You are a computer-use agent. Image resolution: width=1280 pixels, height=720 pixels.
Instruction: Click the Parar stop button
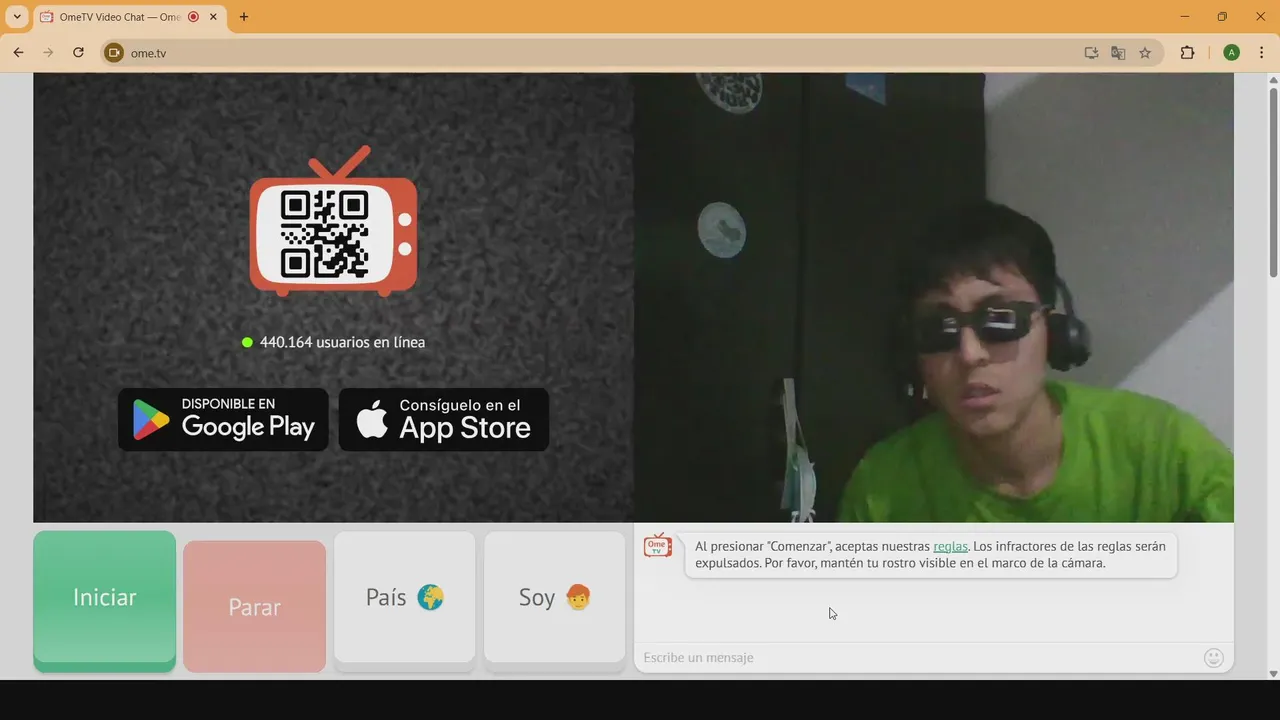tap(254, 606)
